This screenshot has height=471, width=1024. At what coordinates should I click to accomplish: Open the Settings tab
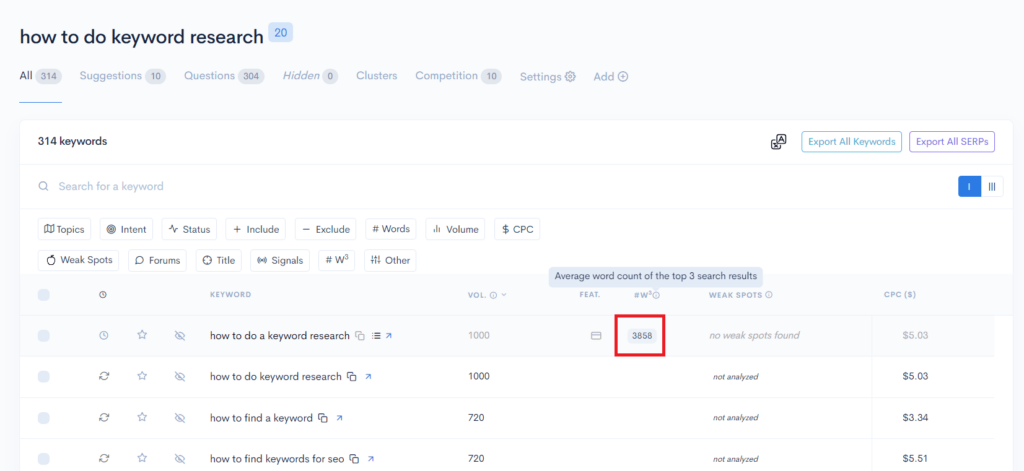(547, 76)
